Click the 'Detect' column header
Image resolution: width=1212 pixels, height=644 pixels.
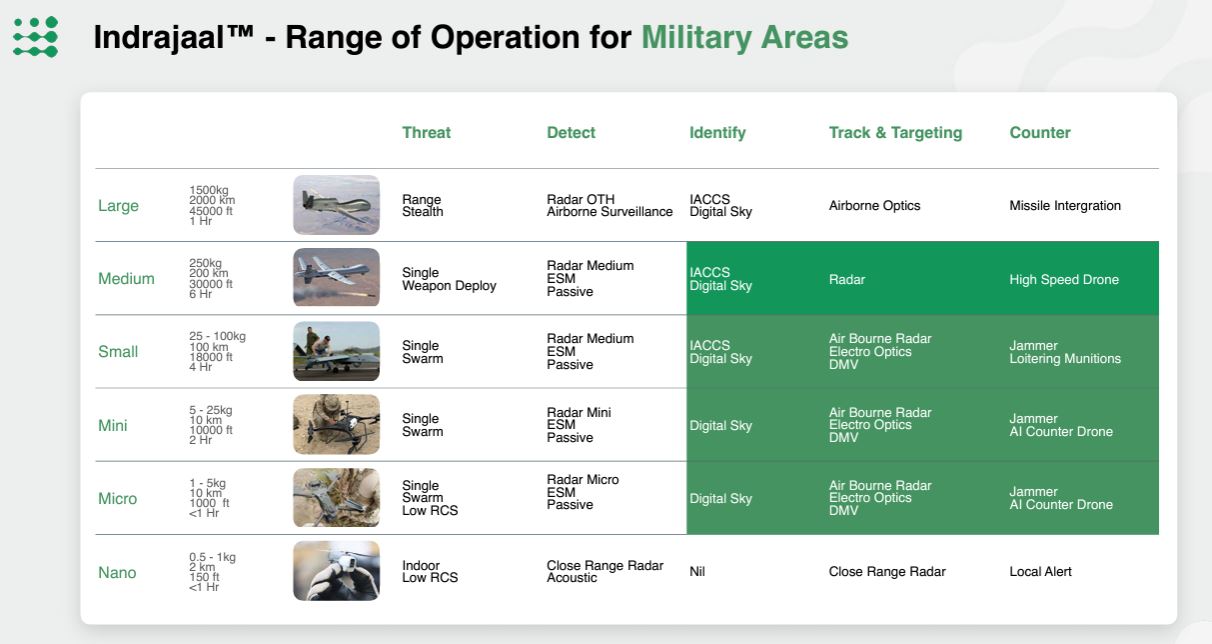(571, 132)
